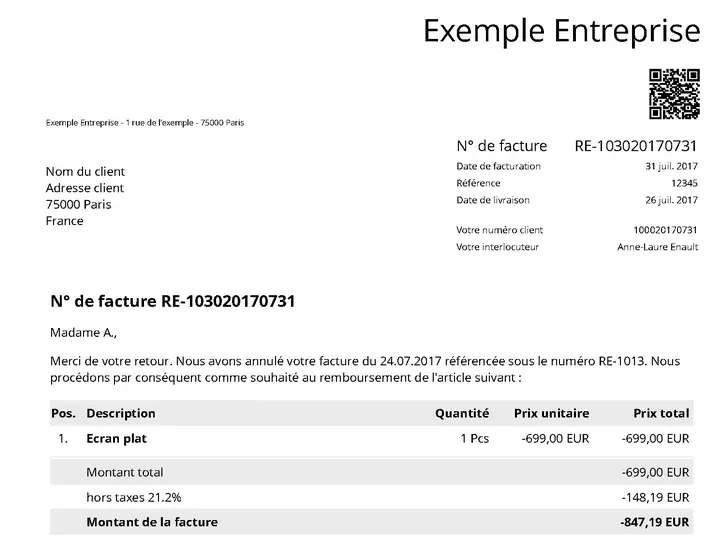Click the Montant total amount -699,00 EUR
The width and height of the screenshot is (727, 552).
[x=655, y=472]
